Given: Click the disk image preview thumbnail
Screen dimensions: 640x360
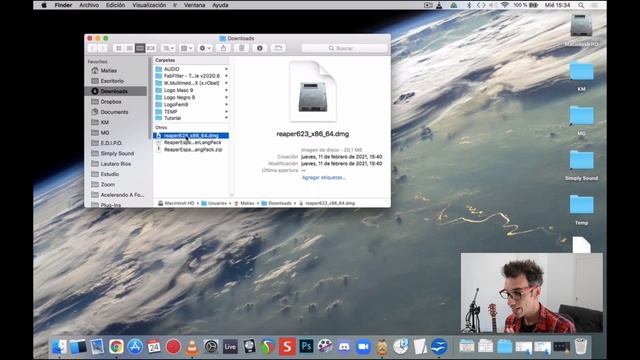Looking at the screenshot, I should coord(313,91).
